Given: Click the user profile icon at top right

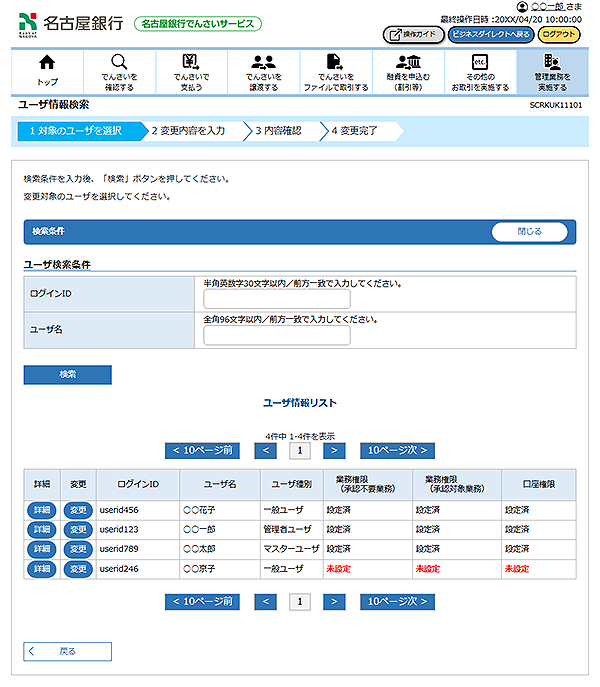Looking at the screenshot, I should 522,7.
